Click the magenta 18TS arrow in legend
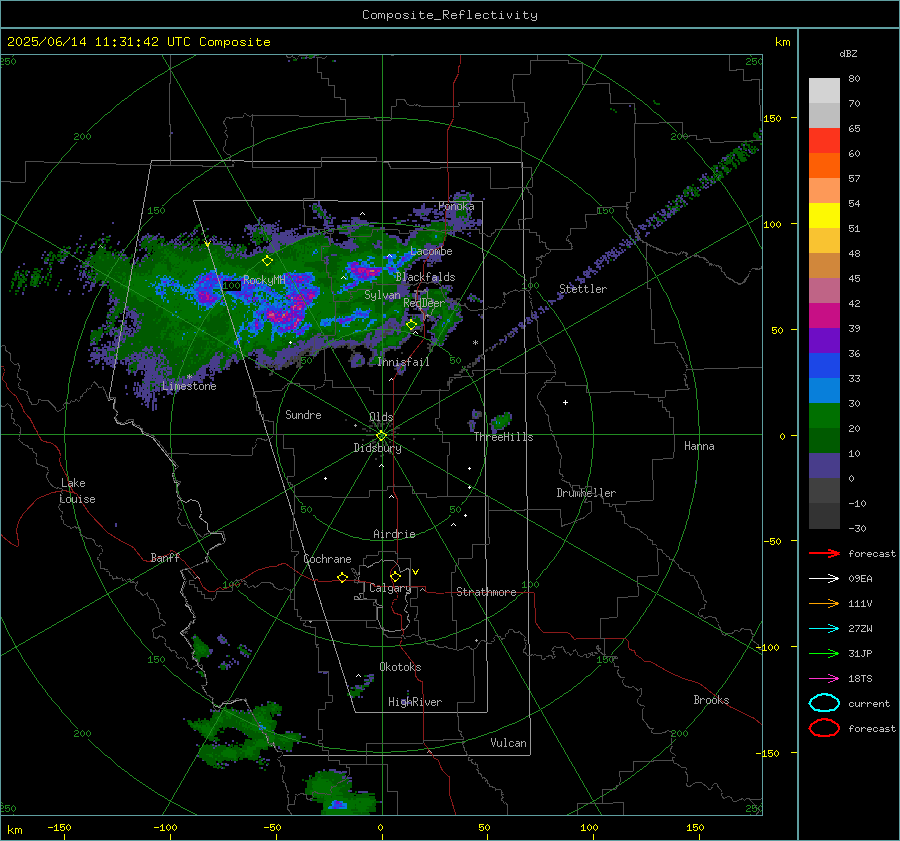 tap(824, 679)
